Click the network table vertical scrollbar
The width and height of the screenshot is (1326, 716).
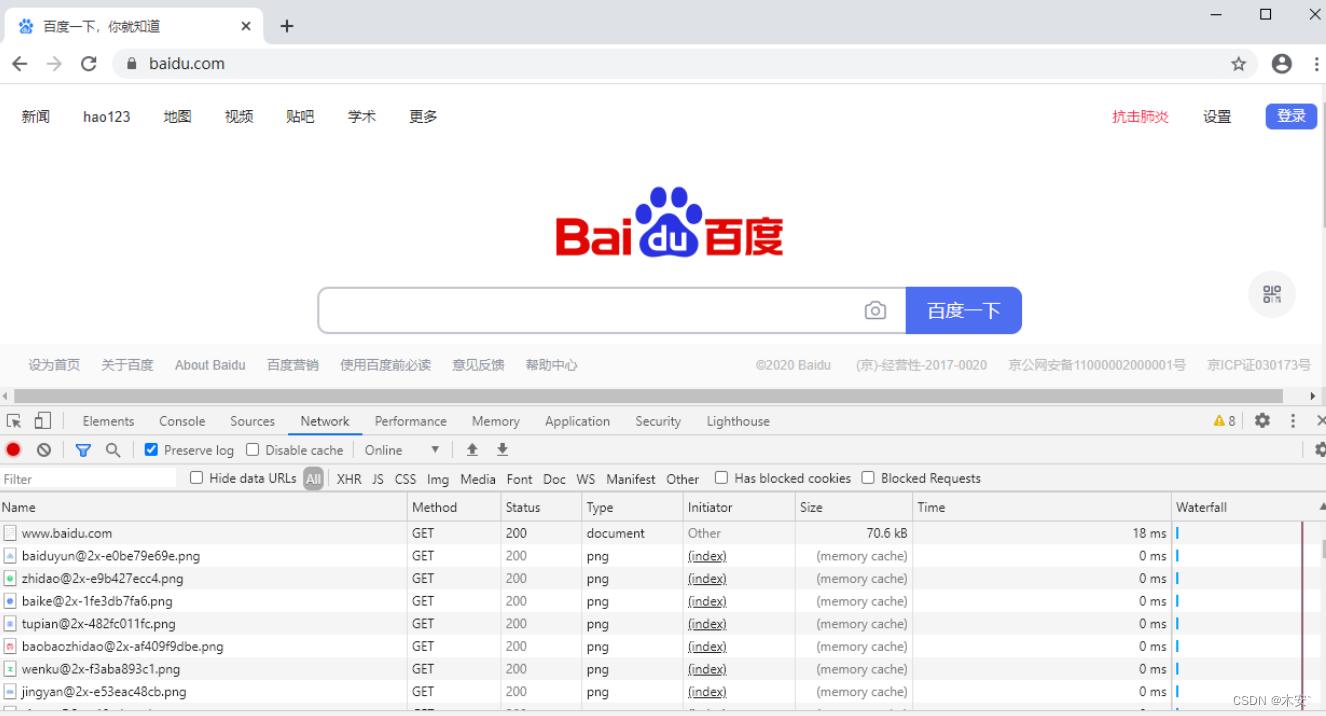(1323, 549)
